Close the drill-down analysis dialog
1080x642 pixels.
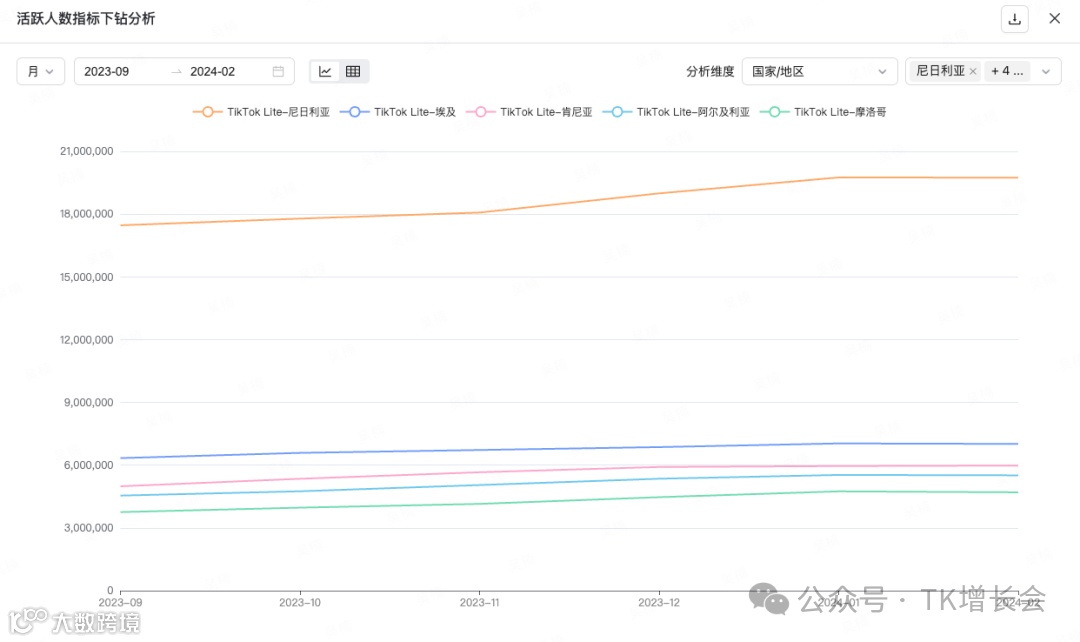1055,19
